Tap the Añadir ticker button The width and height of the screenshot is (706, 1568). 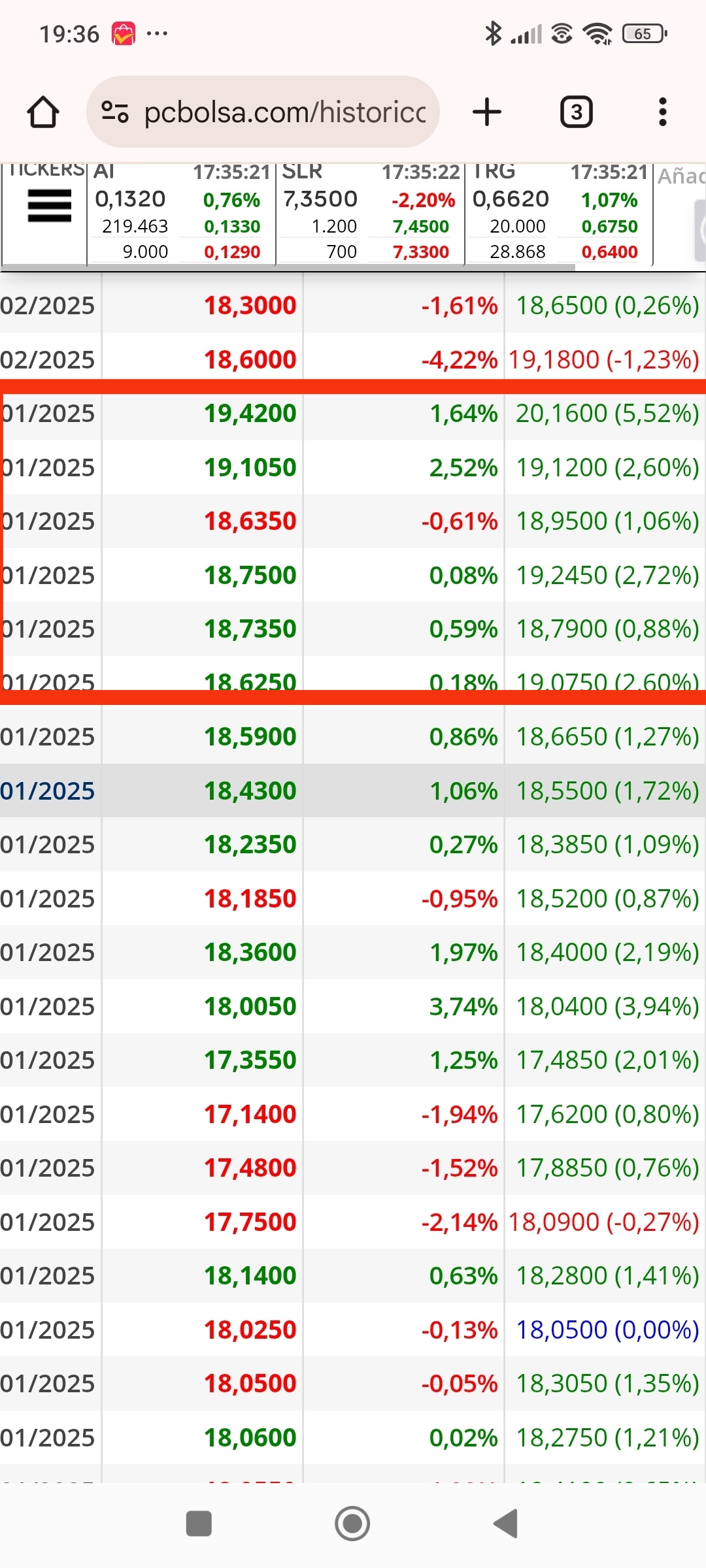[x=681, y=176]
